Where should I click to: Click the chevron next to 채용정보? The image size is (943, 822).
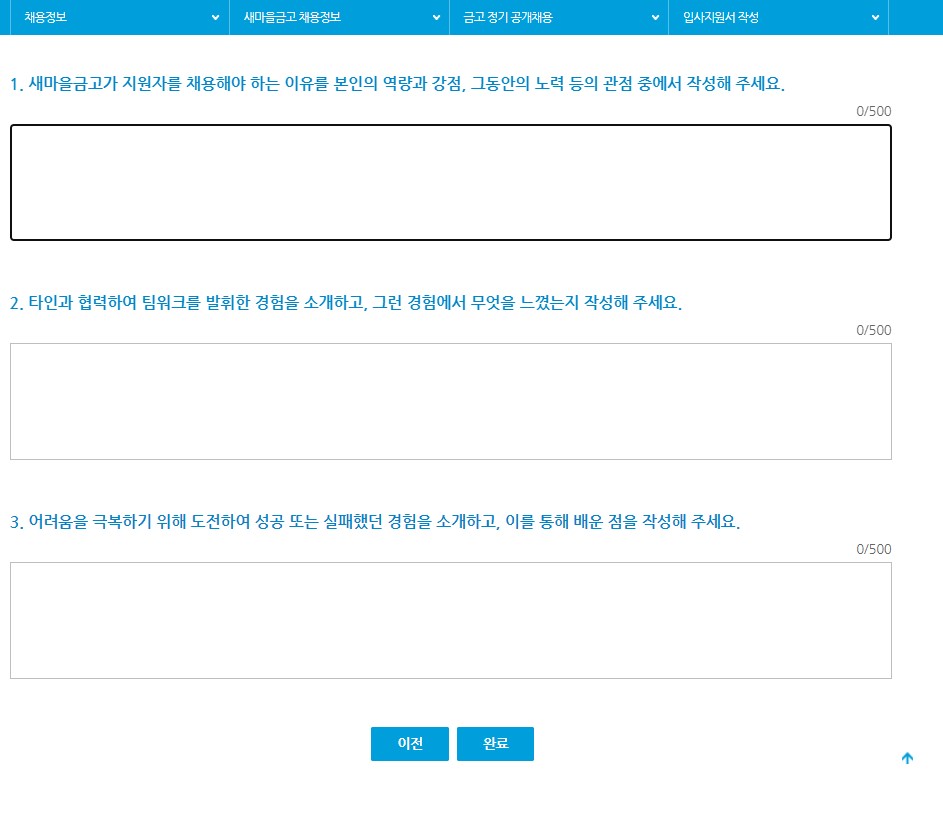tap(215, 18)
